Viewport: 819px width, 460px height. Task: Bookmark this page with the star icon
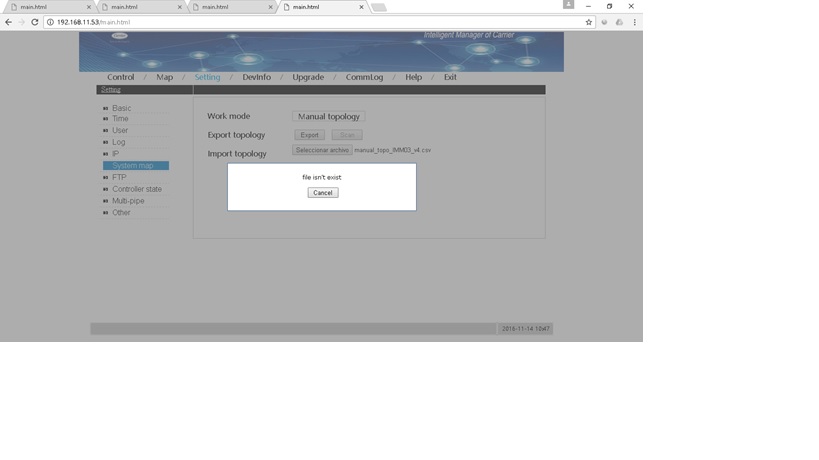[589, 22]
